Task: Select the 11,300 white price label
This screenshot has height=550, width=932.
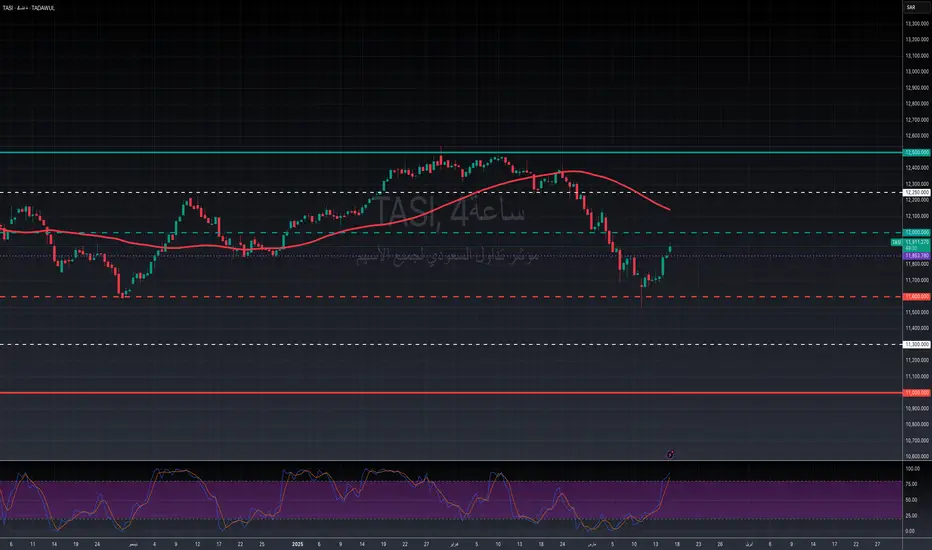Action: click(x=915, y=344)
